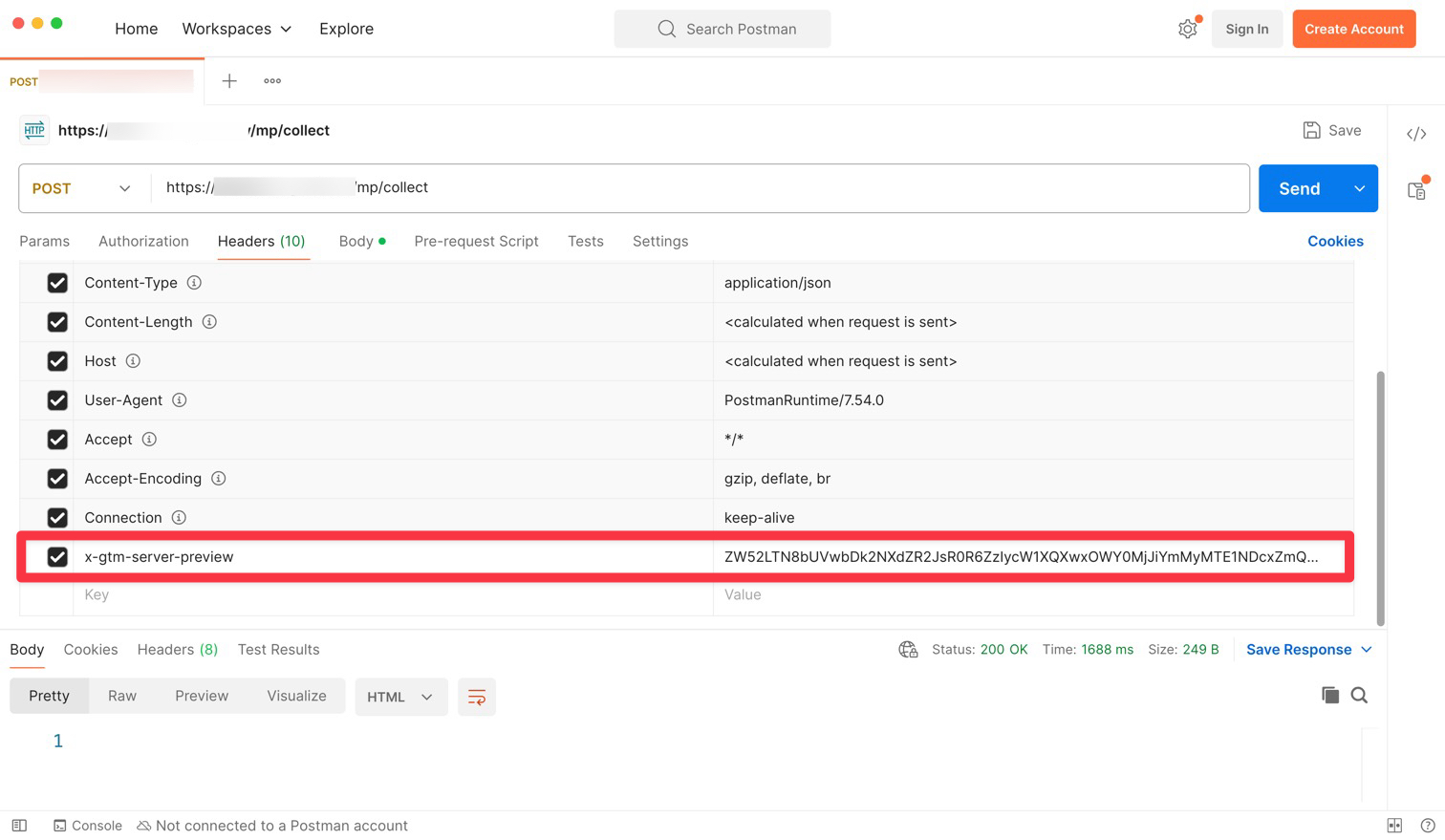Uncheck the Accept-Encoding header checkbox
The width and height of the screenshot is (1445, 840).
[x=57, y=479]
